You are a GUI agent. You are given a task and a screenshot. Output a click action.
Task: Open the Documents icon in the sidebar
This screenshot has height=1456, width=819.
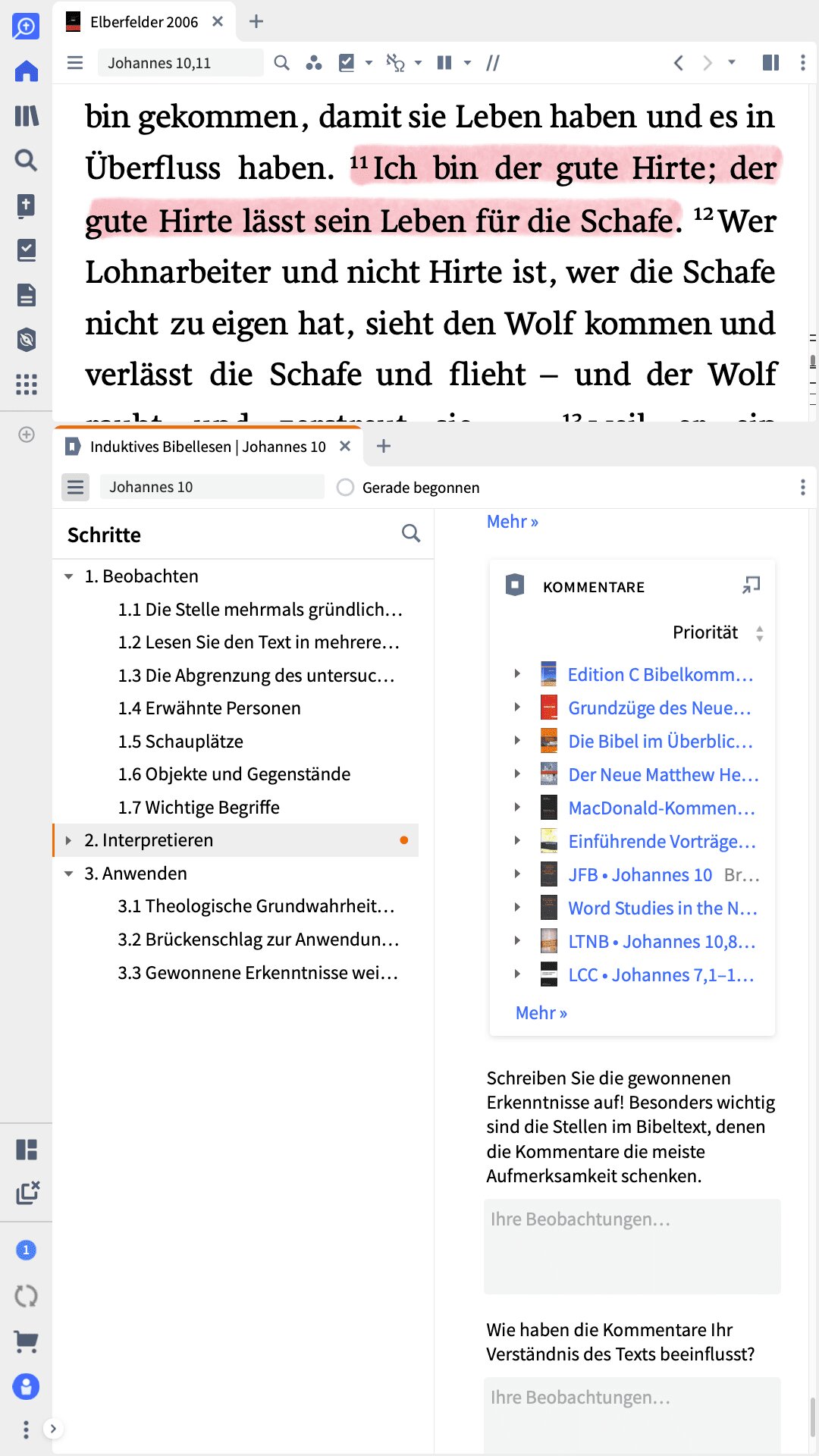(x=26, y=295)
